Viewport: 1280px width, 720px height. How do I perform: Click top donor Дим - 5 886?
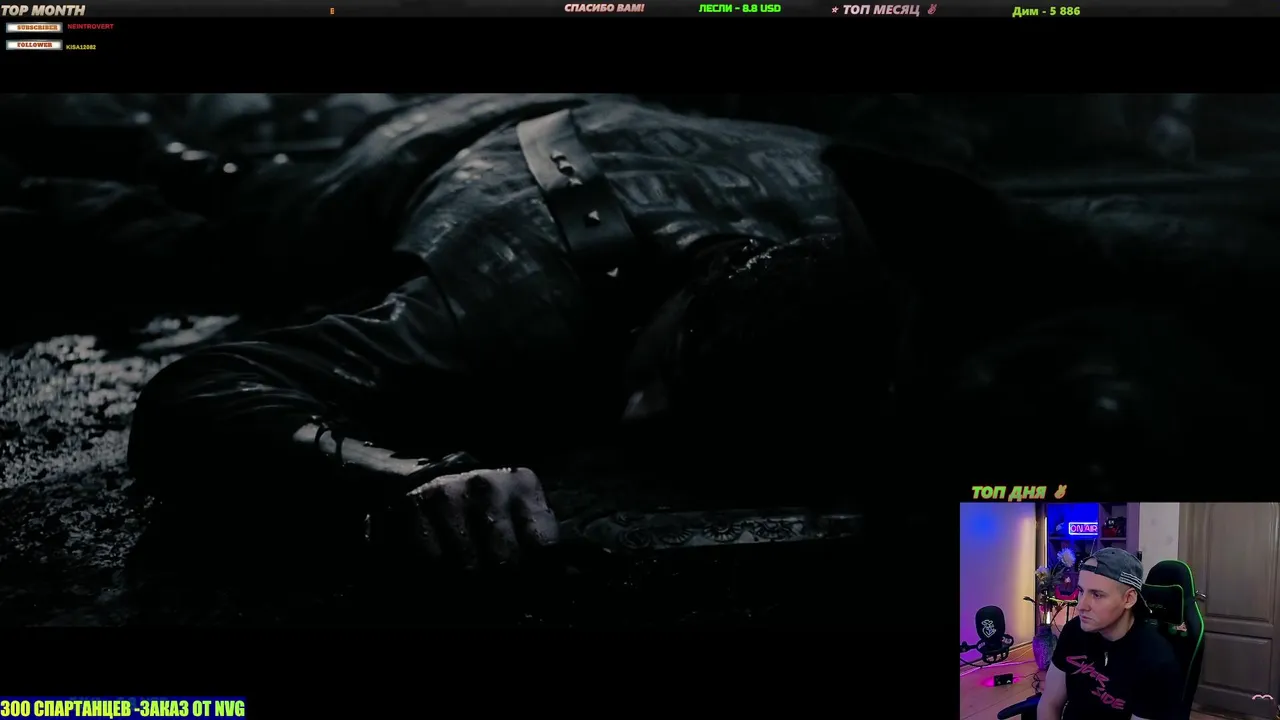pyautogui.click(x=1046, y=11)
